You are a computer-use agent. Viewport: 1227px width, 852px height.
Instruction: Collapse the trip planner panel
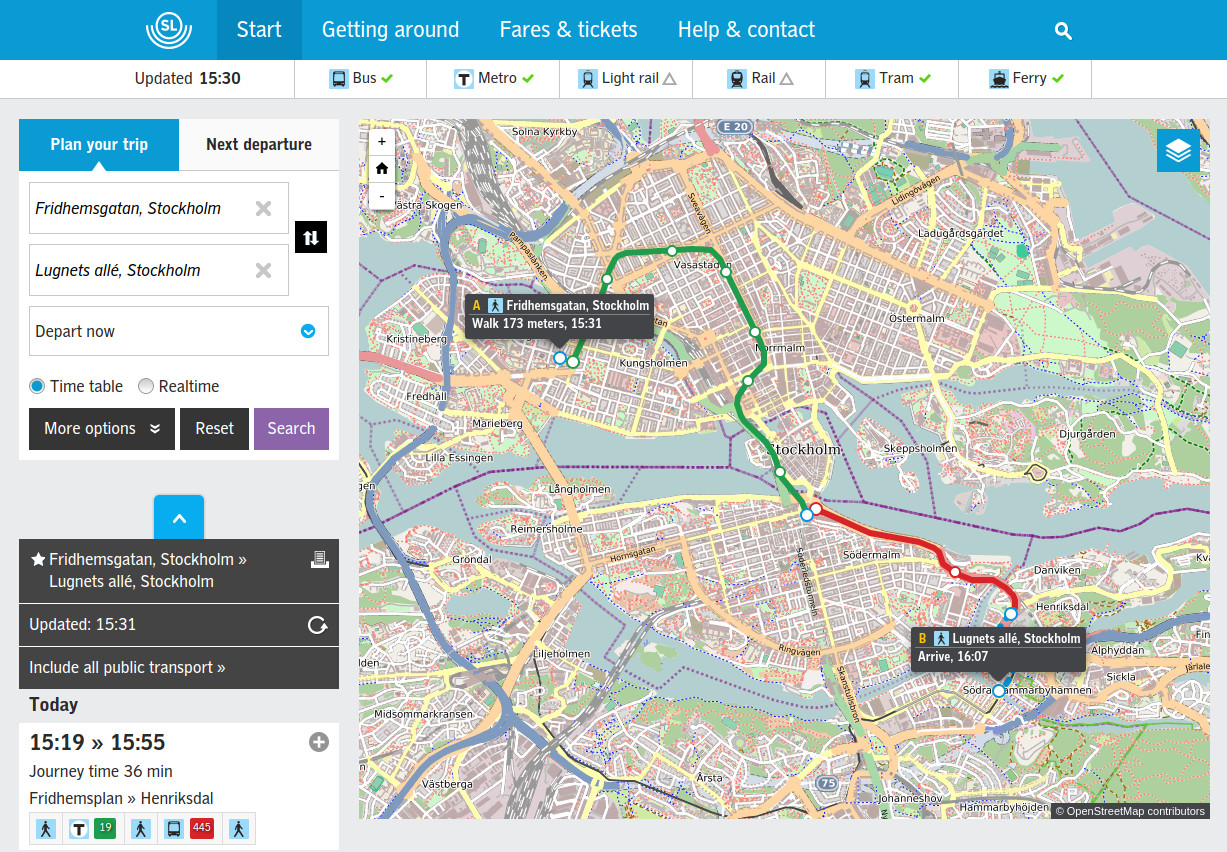point(179,518)
